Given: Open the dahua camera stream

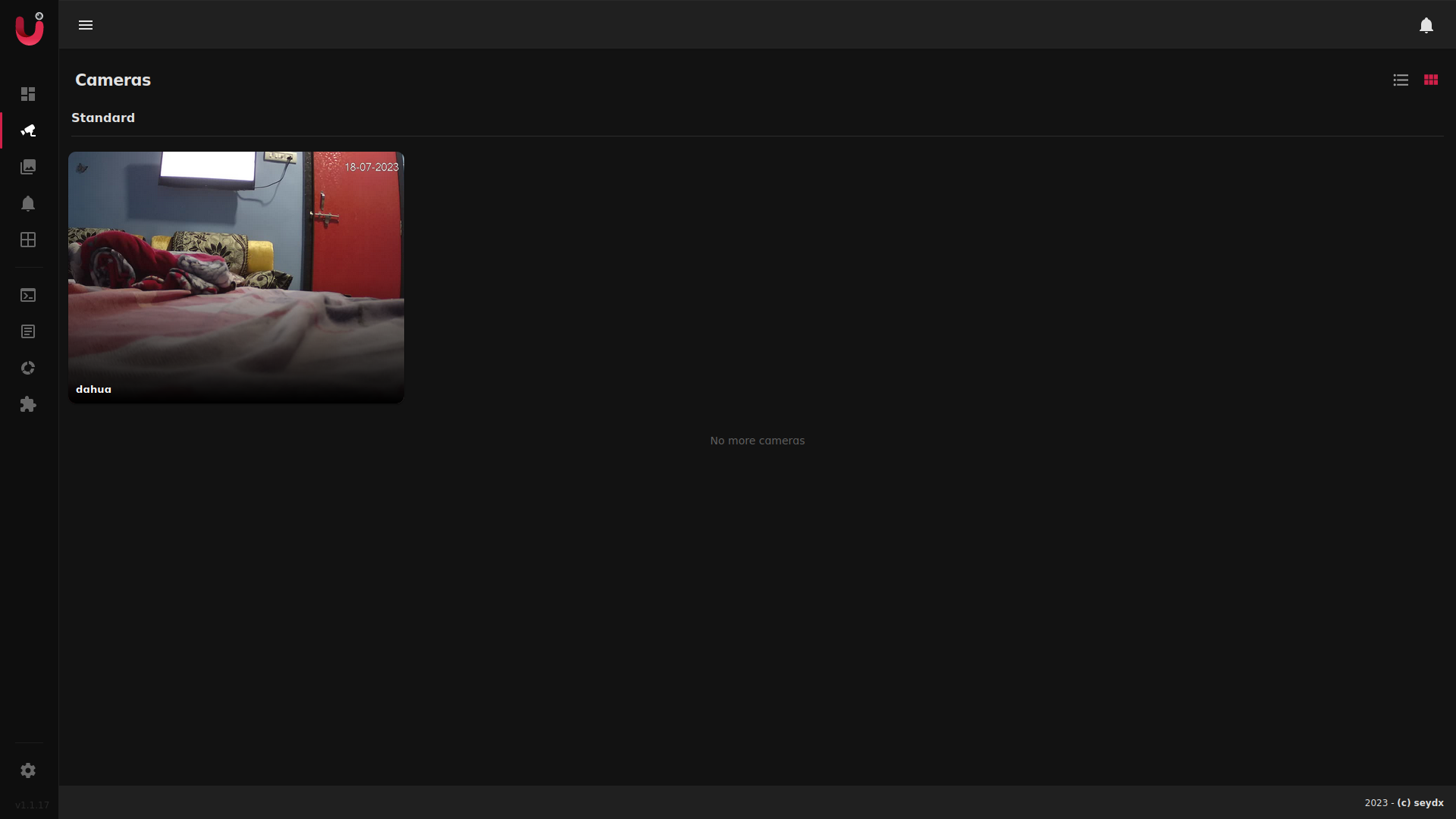Looking at the screenshot, I should tap(236, 277).
